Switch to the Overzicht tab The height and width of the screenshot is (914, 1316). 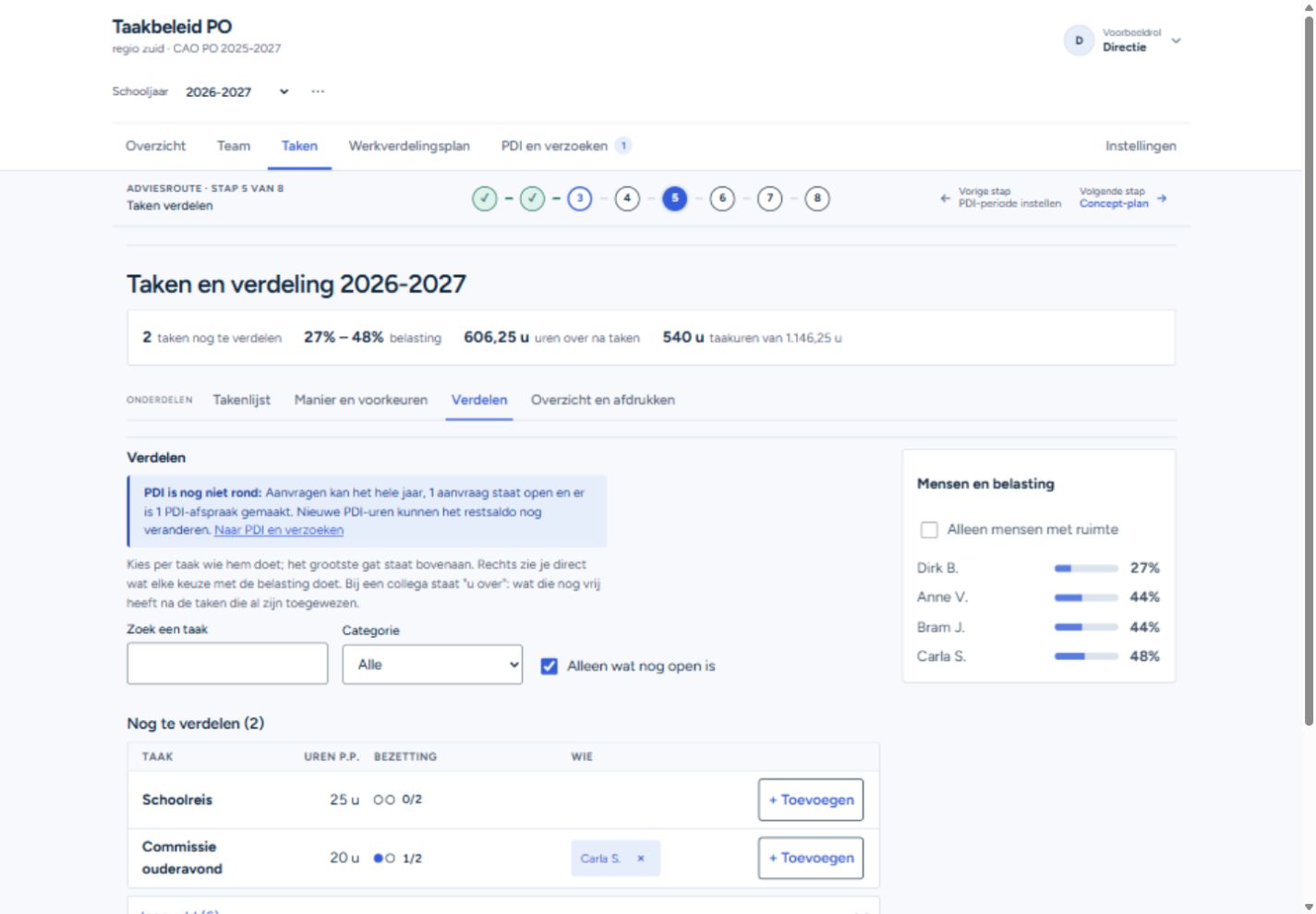click(155, 146)
